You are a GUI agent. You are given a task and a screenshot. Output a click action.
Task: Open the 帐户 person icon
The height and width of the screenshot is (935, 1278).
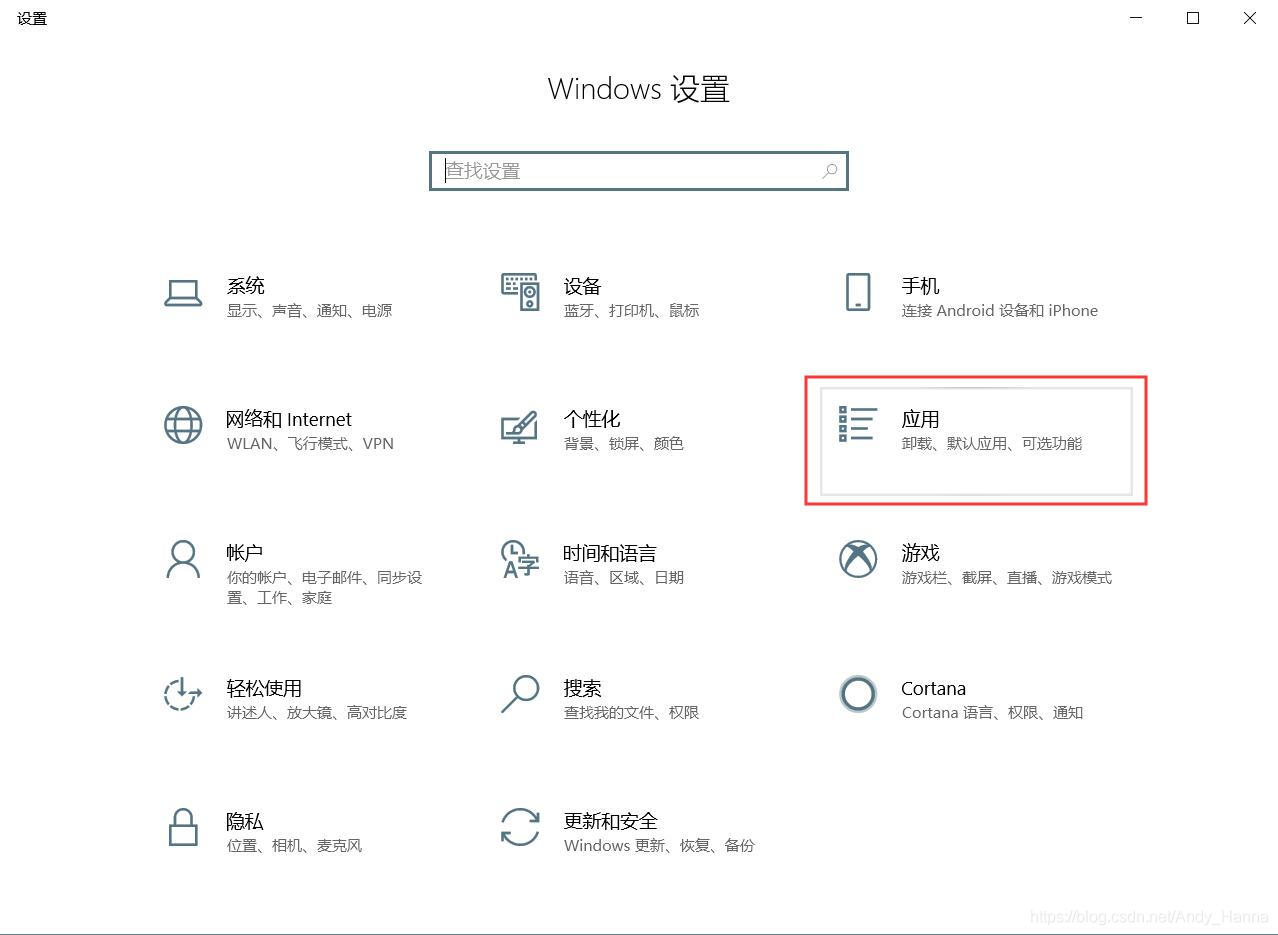click(183, 559)
